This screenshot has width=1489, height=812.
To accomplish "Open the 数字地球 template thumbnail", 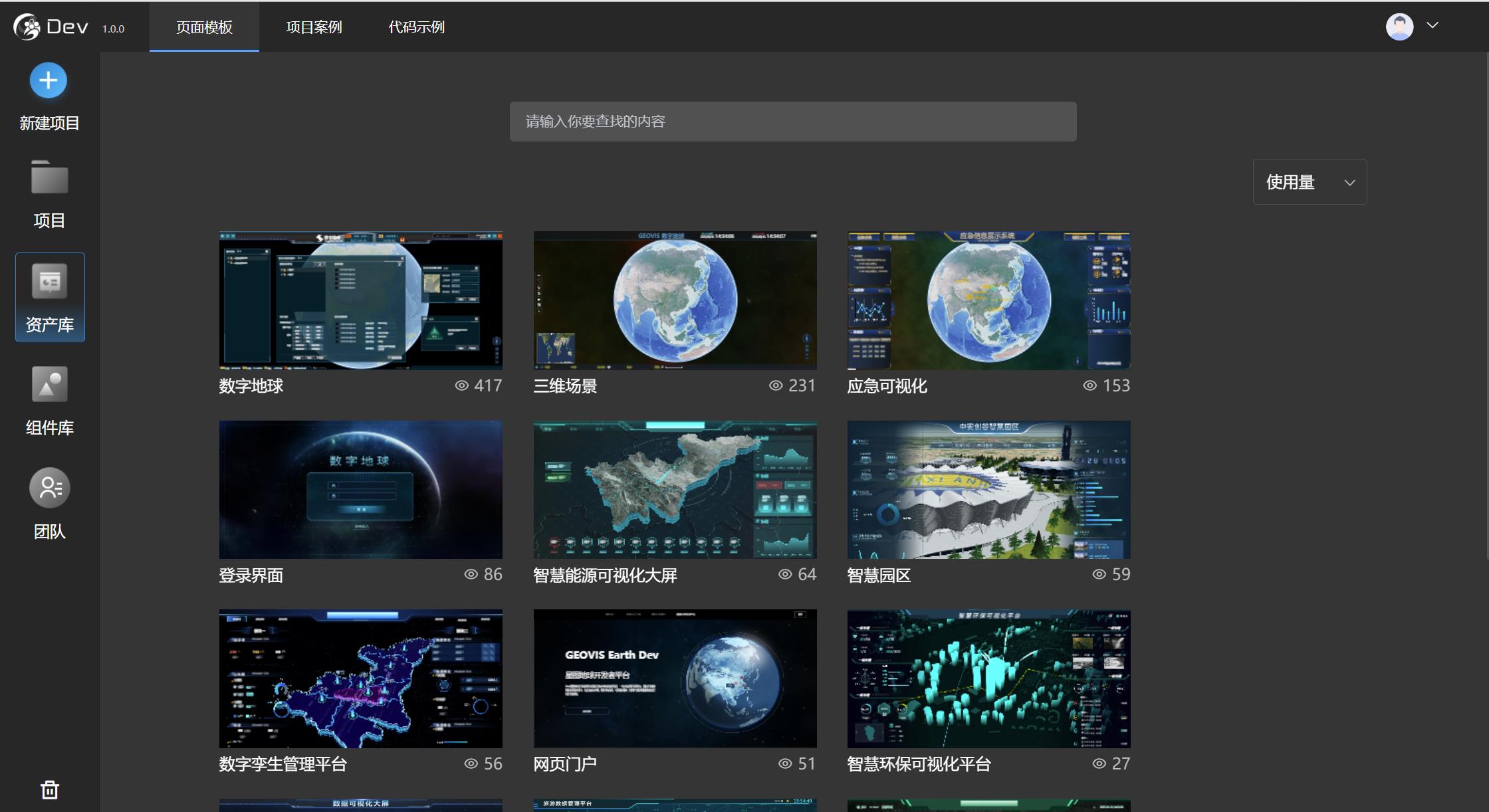I will [x=361, y=300].
